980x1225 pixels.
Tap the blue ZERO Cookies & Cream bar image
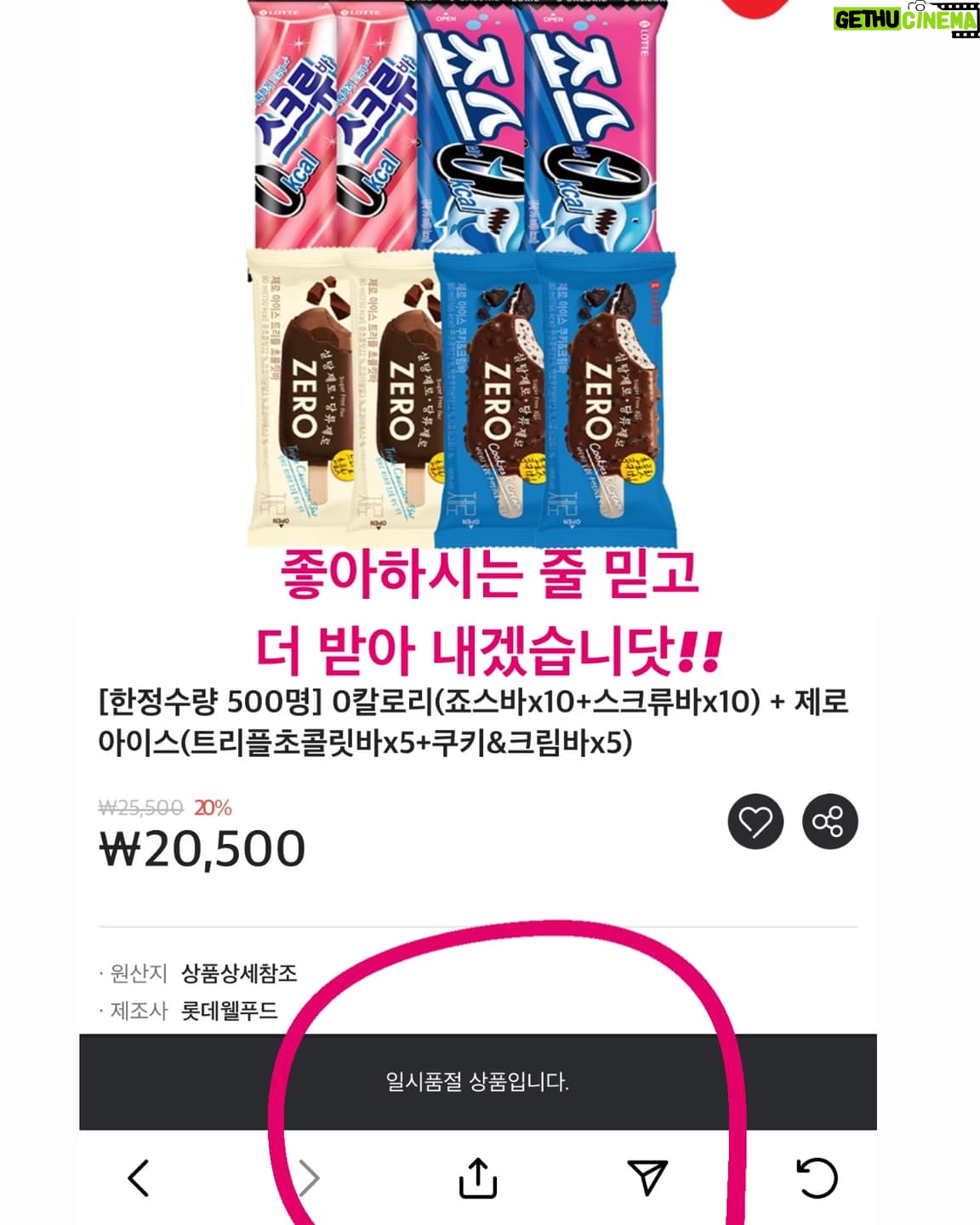coord(555,398)
